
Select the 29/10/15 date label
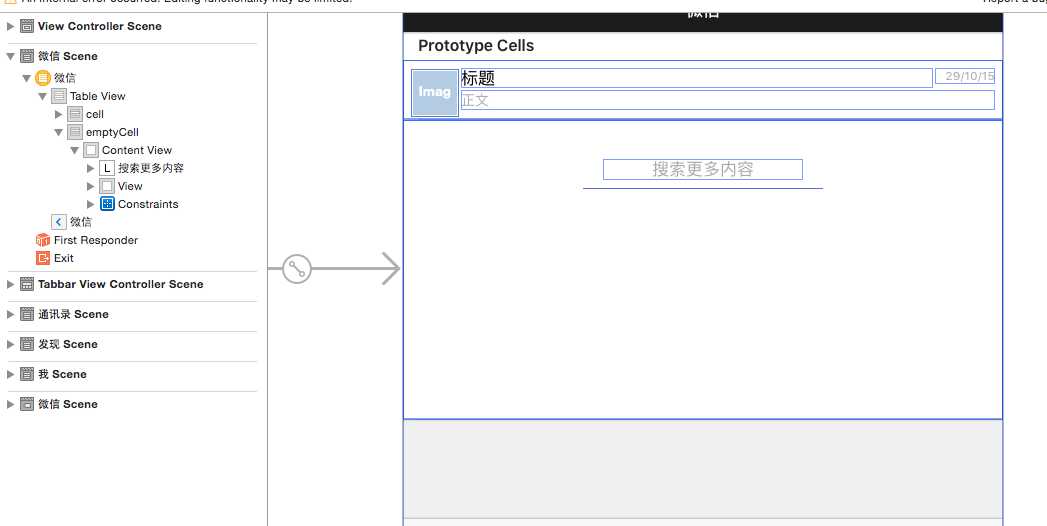click(965, 76)
